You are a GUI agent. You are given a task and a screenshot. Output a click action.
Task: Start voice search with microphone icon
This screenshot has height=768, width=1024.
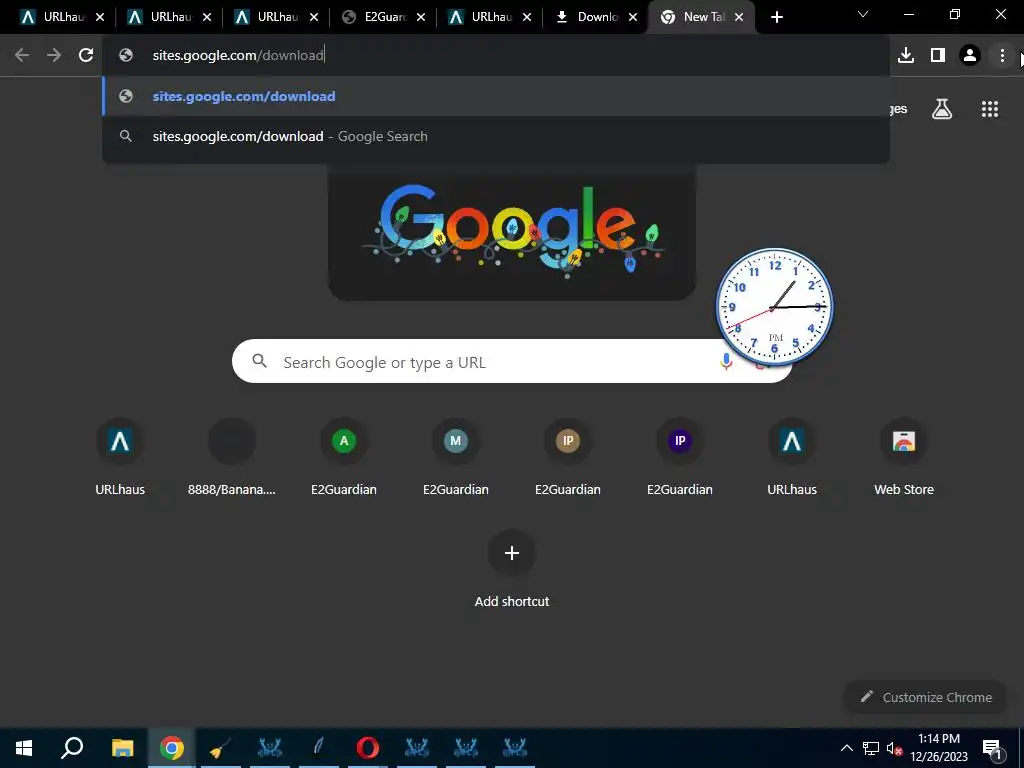(726, 361)
